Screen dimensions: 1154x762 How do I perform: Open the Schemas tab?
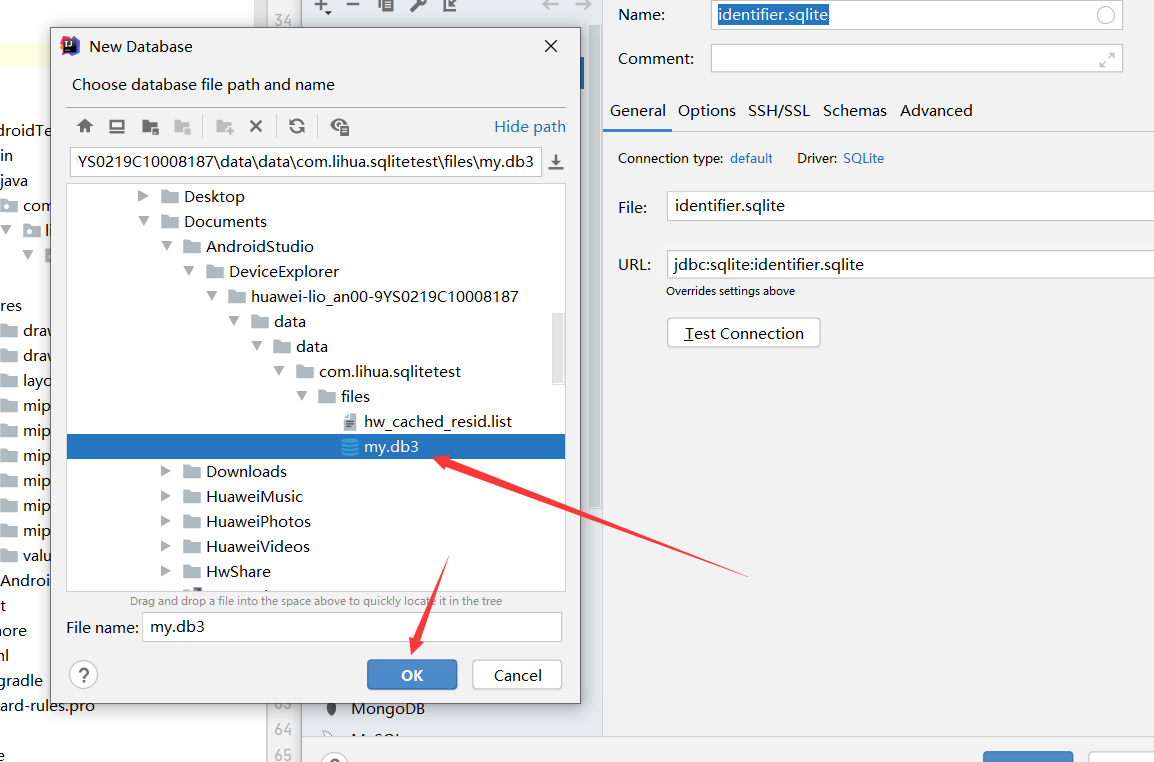pos(855,110)
